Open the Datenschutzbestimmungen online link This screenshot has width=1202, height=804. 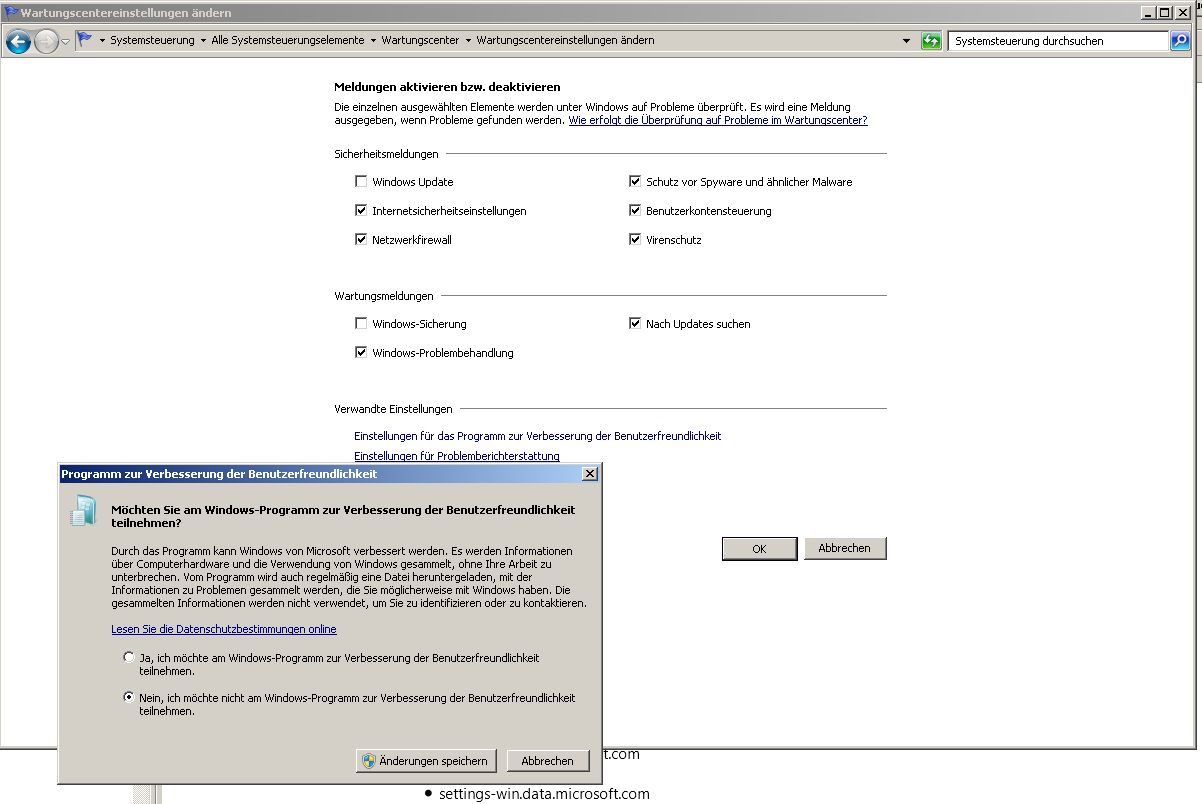click(x=224, y=629)
